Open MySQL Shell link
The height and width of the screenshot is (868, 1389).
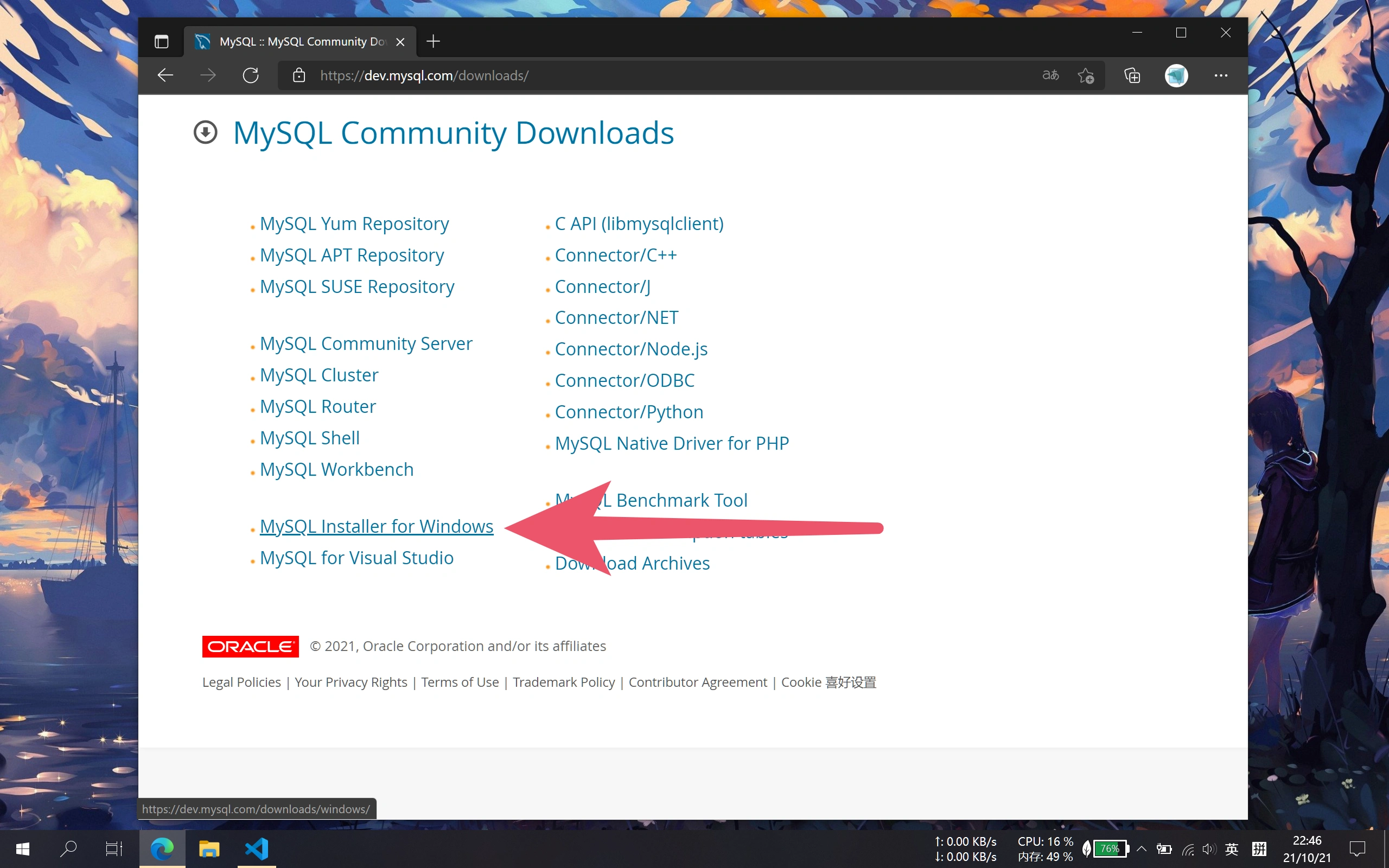pyautogui.click(x=310, y=438)
